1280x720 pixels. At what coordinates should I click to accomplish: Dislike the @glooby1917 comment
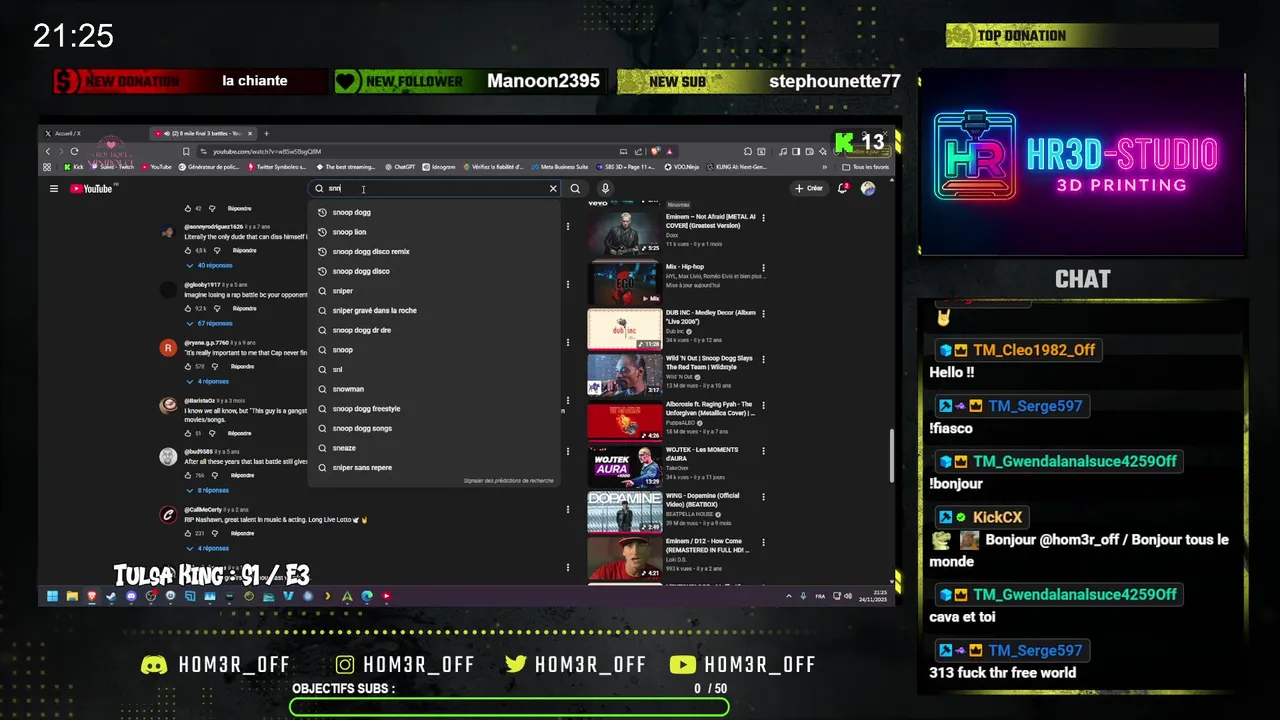pyautogui.click(x=219, y=308)
